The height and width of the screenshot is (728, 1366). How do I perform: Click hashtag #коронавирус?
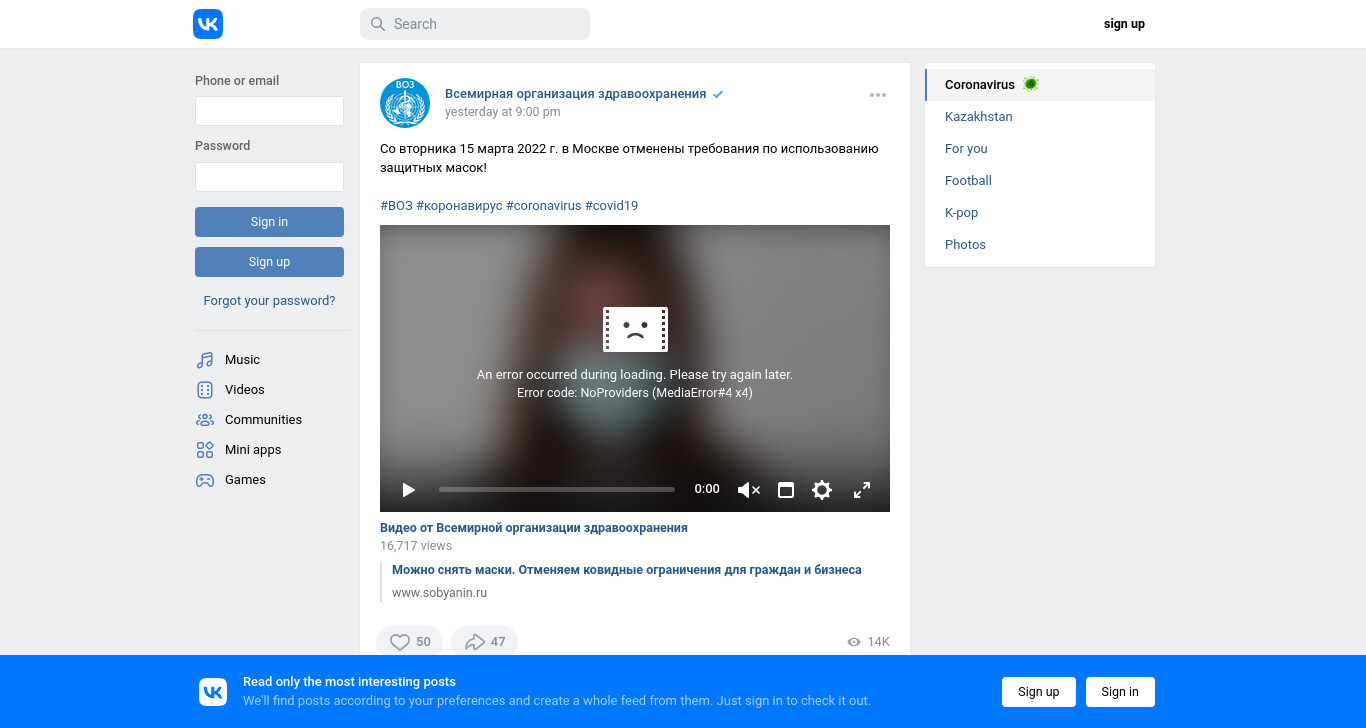[x=459, y=206]
